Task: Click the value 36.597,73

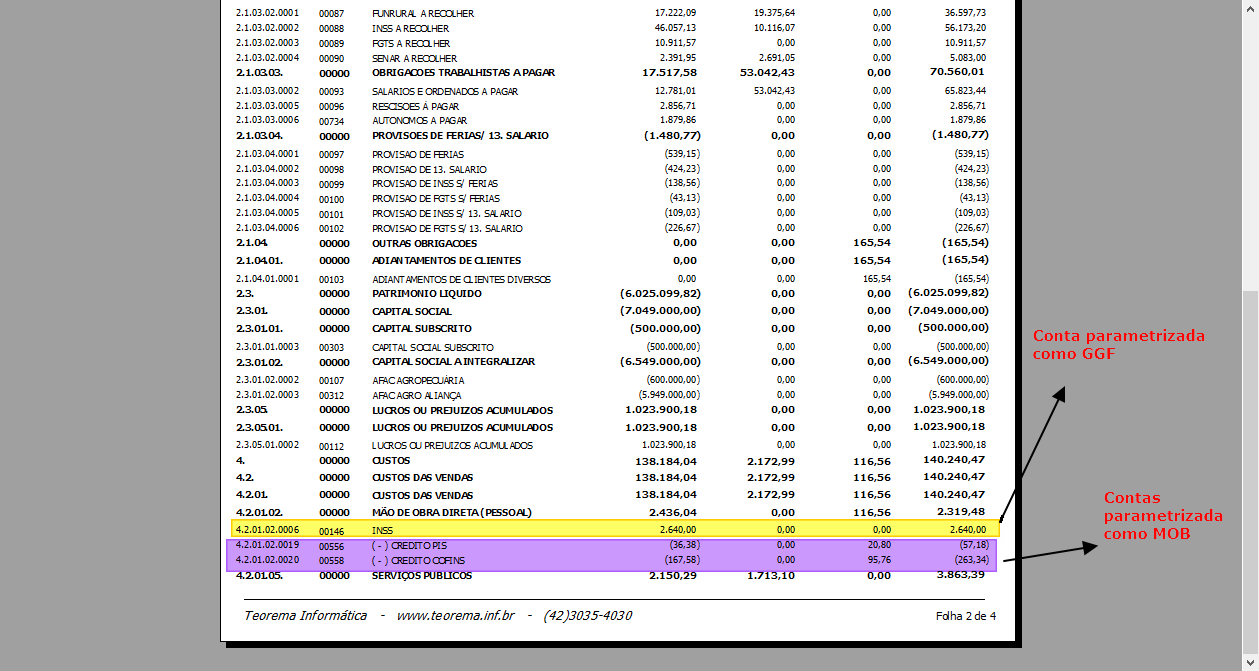Action: [966, 13]
